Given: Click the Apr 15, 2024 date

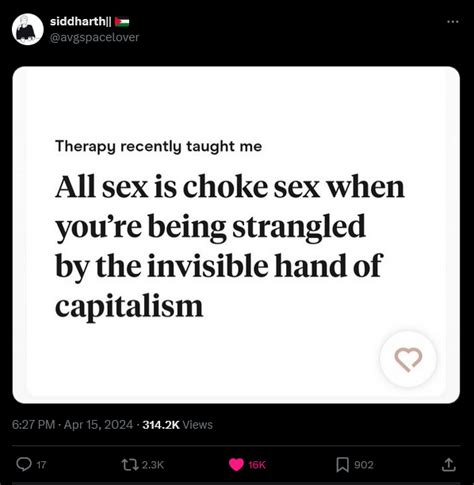Looking at the screenshot, I should point(98,425).
